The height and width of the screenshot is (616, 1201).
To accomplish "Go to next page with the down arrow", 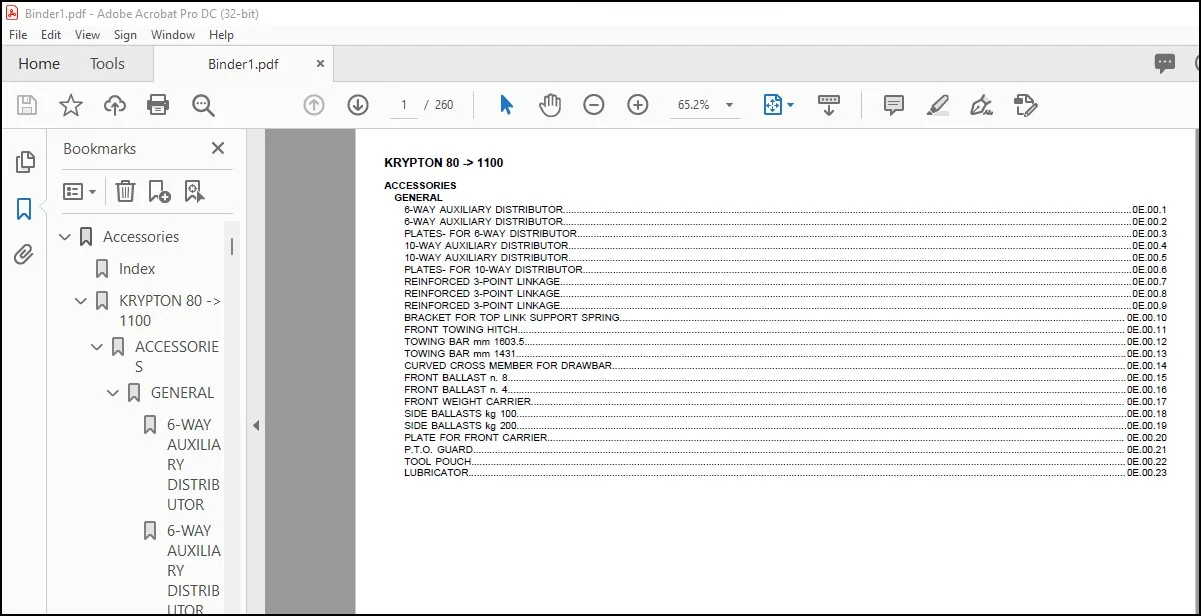I will 358,105.
